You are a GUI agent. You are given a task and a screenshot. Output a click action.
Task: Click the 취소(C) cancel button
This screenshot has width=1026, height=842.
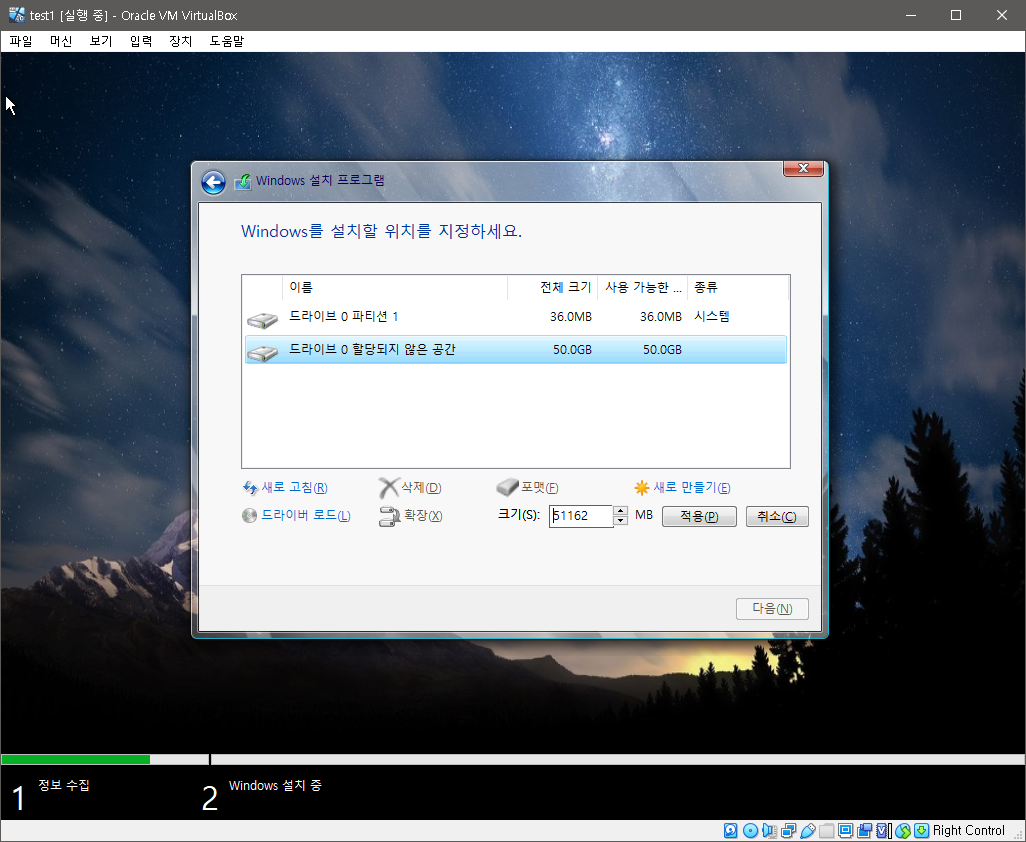coord(777,516)
